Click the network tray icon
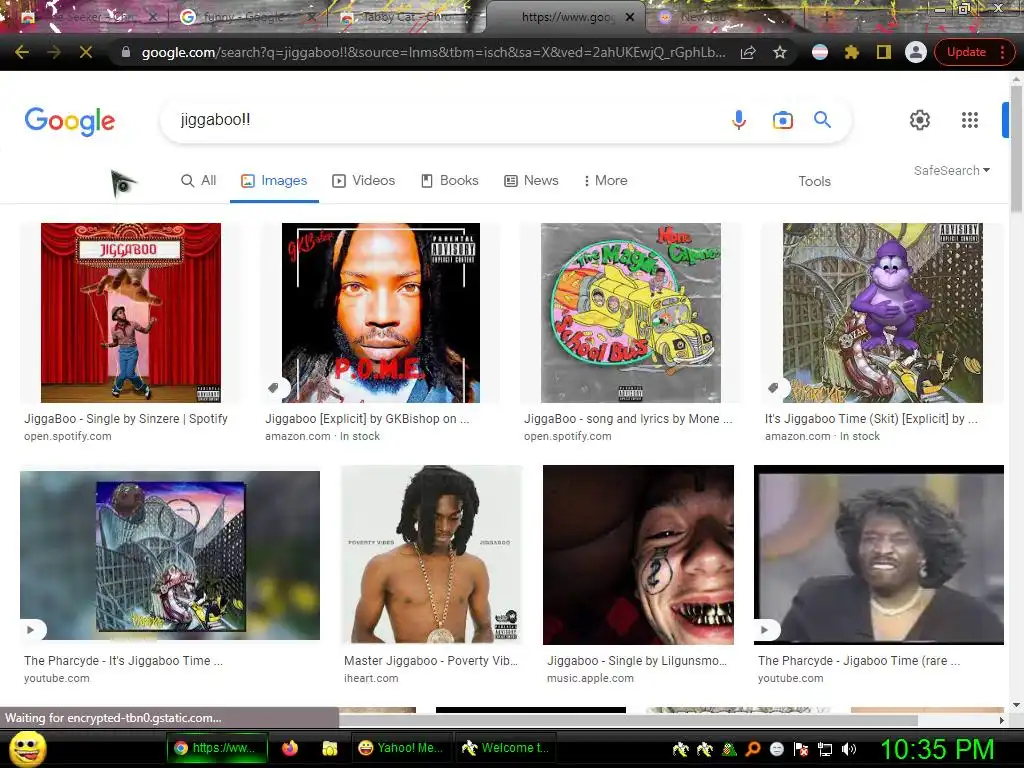This screenshot has height=768, width=1024. [x=825, y=749]
